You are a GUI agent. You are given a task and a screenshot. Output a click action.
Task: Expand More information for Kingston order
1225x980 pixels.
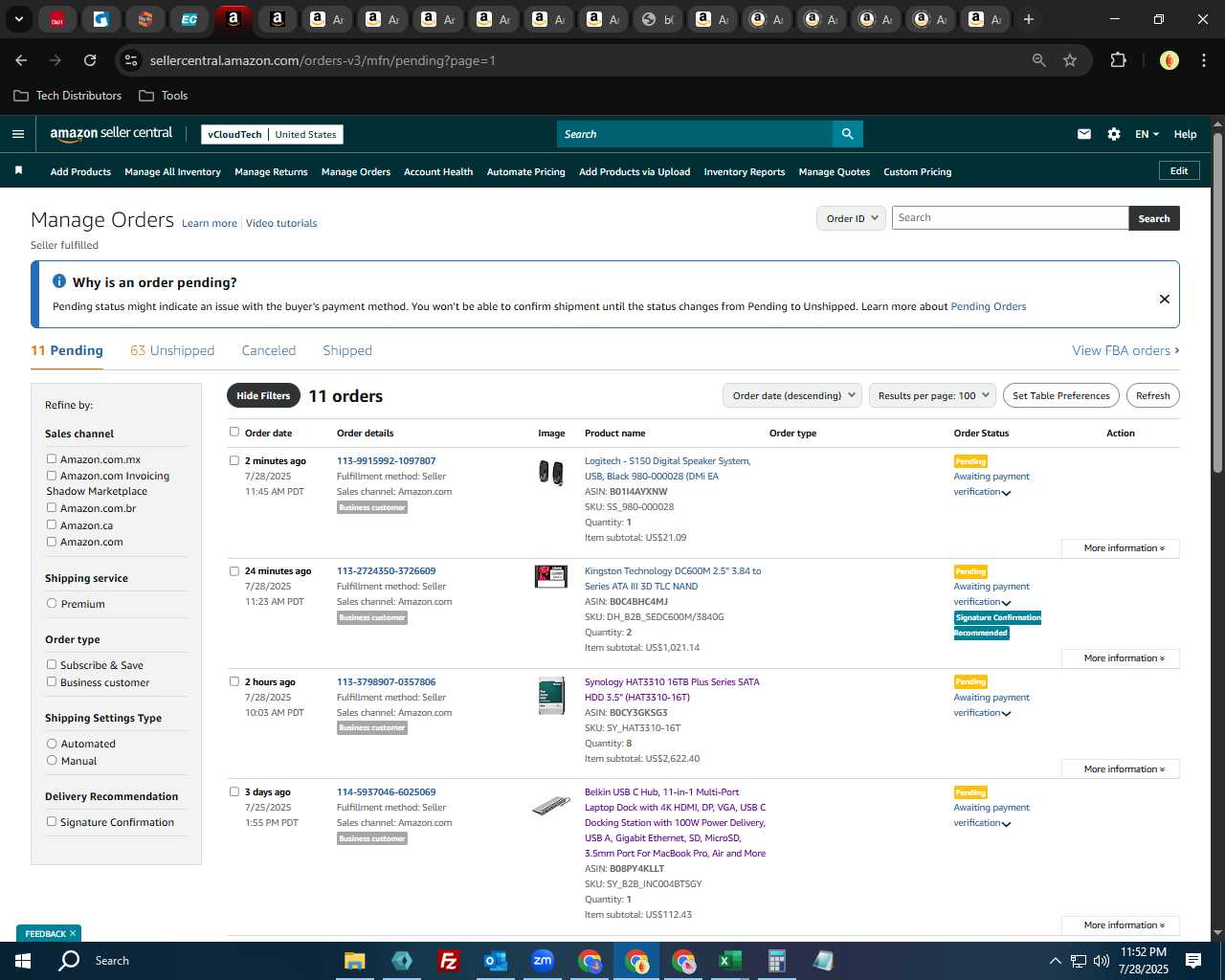1121,658
